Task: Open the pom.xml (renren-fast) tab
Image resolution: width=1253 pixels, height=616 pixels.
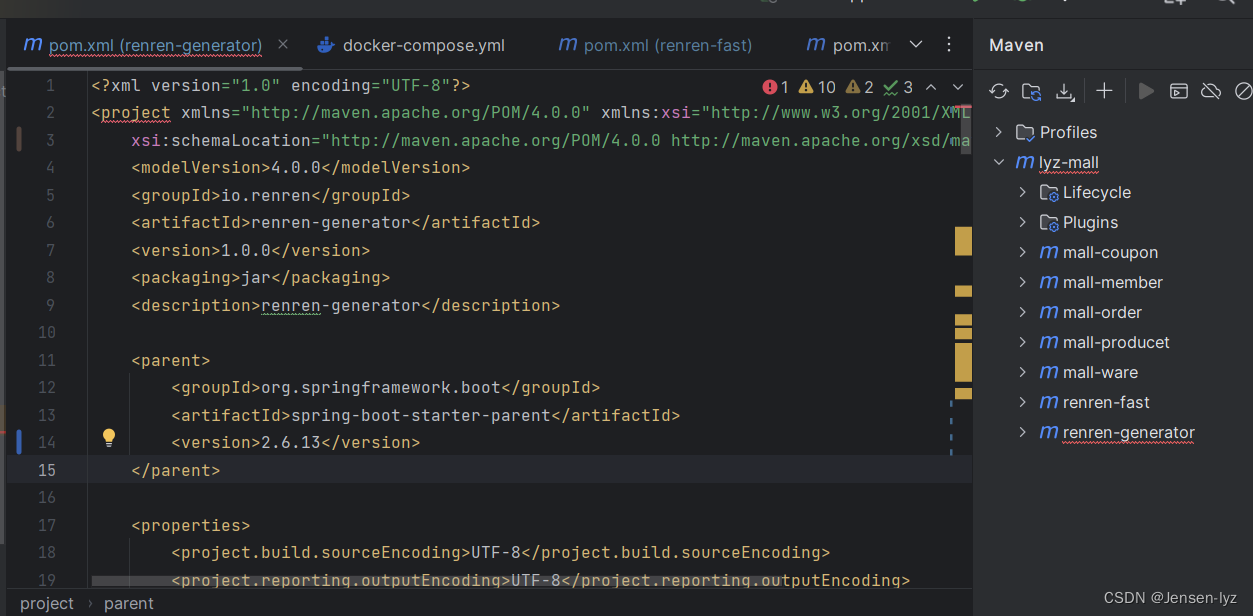Action: point(654,44)
